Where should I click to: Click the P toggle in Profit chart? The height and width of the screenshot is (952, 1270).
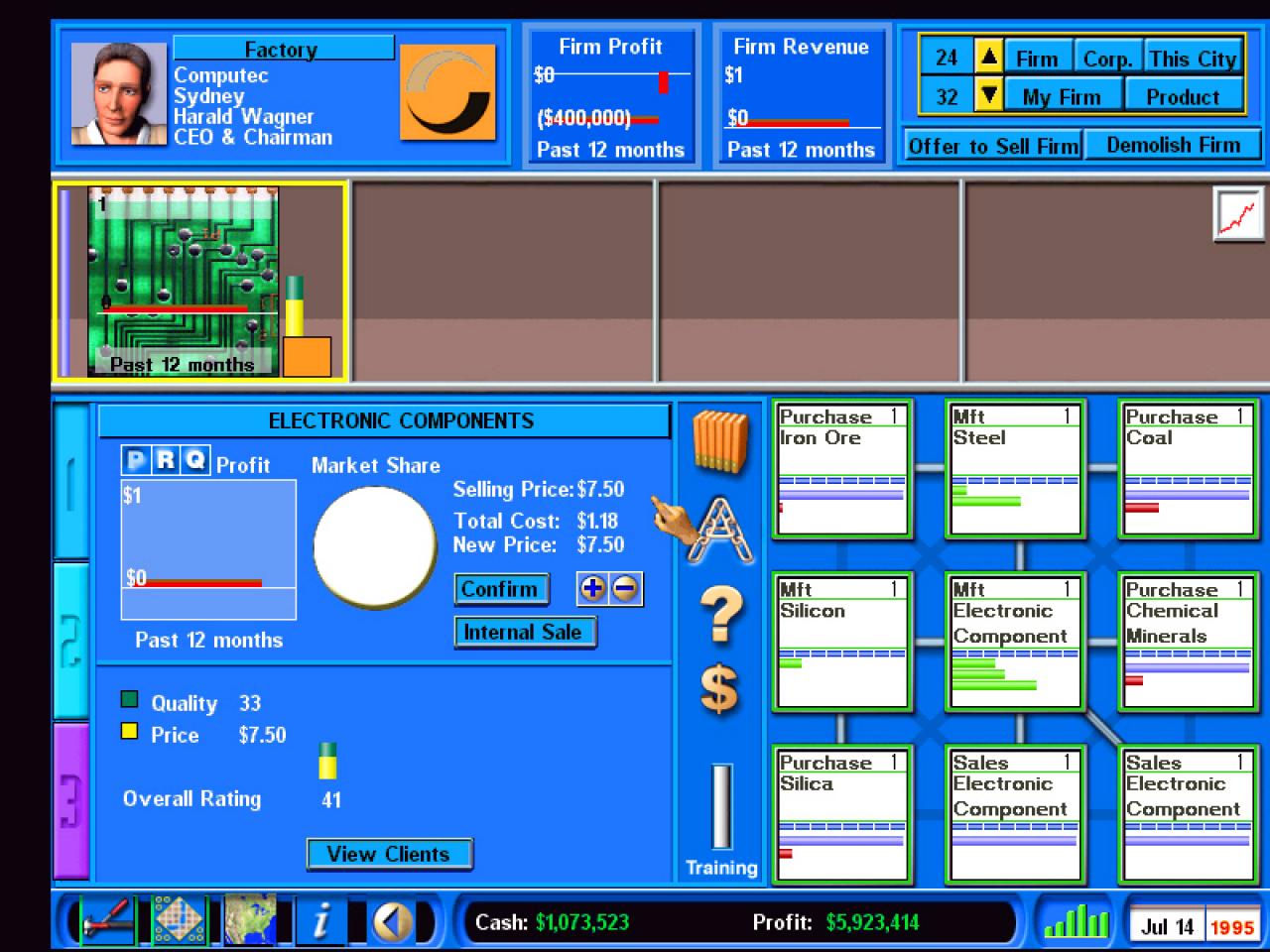136,460
